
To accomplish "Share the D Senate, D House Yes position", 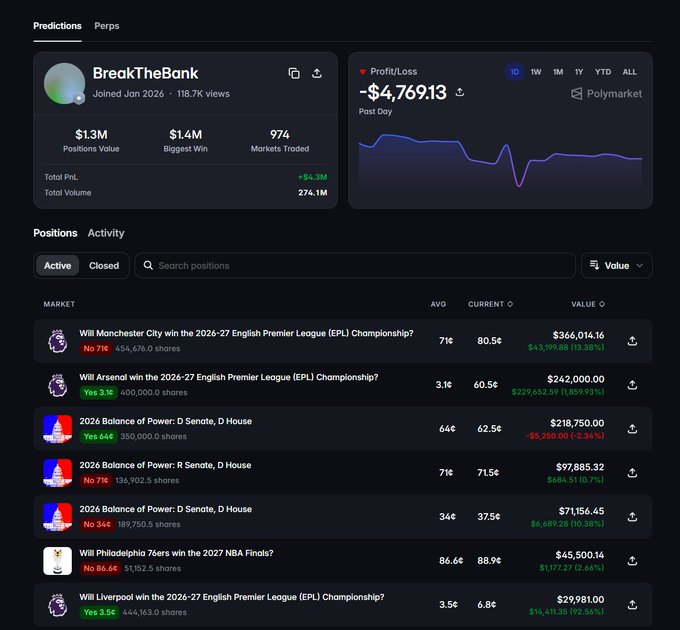I will coord(632,429).
